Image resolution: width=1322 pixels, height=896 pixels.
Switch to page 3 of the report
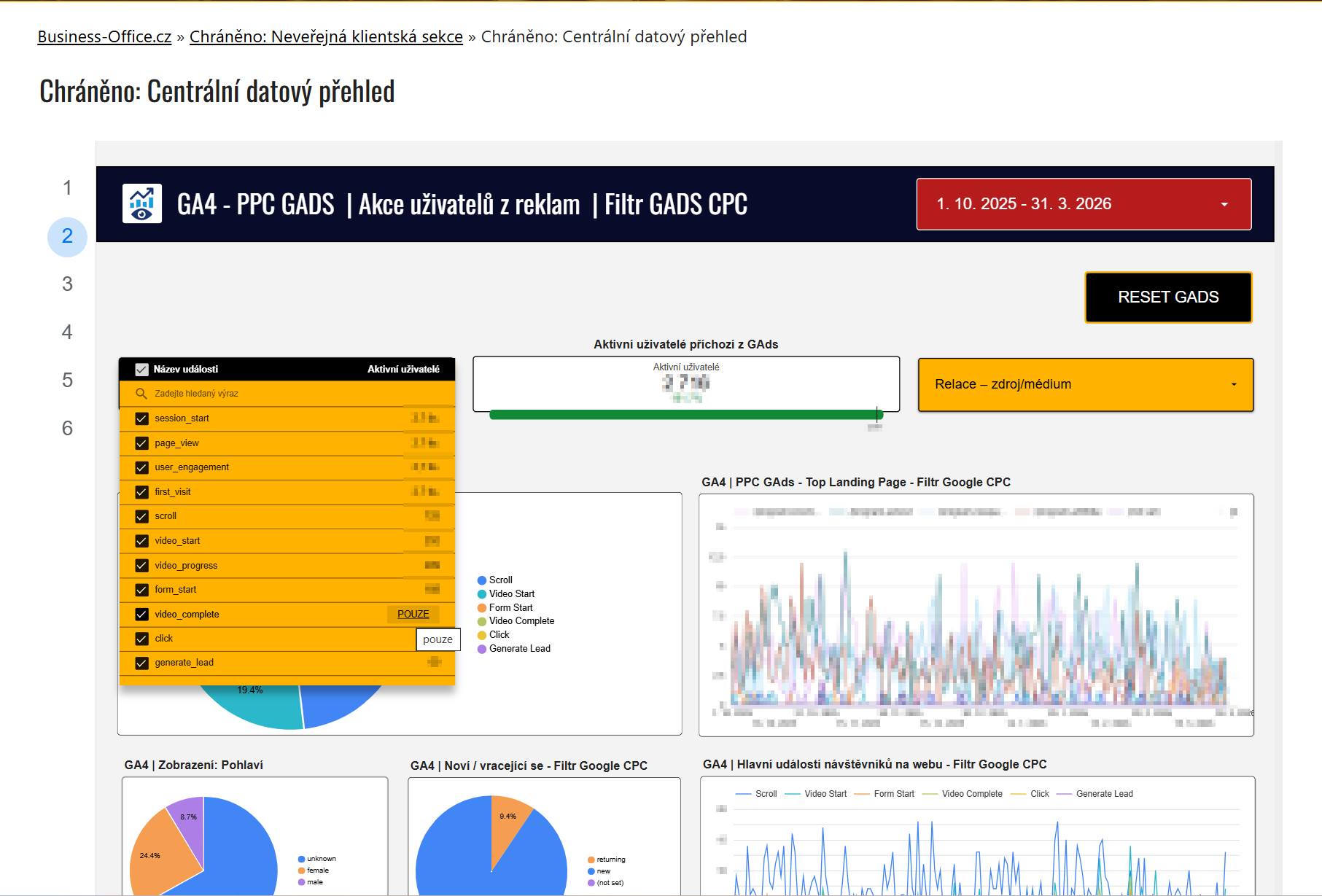[x=67, y=284]
